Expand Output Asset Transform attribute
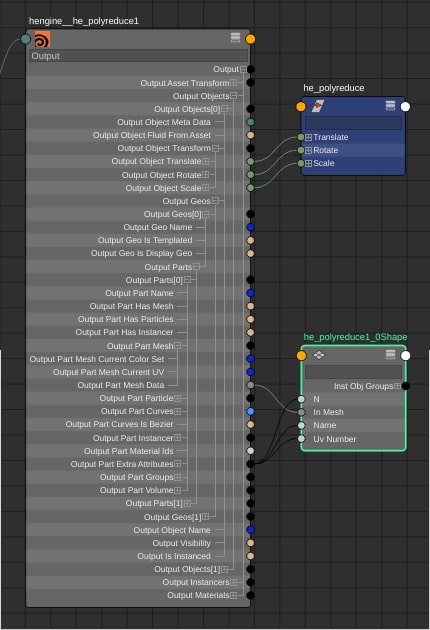 (233, 83)
